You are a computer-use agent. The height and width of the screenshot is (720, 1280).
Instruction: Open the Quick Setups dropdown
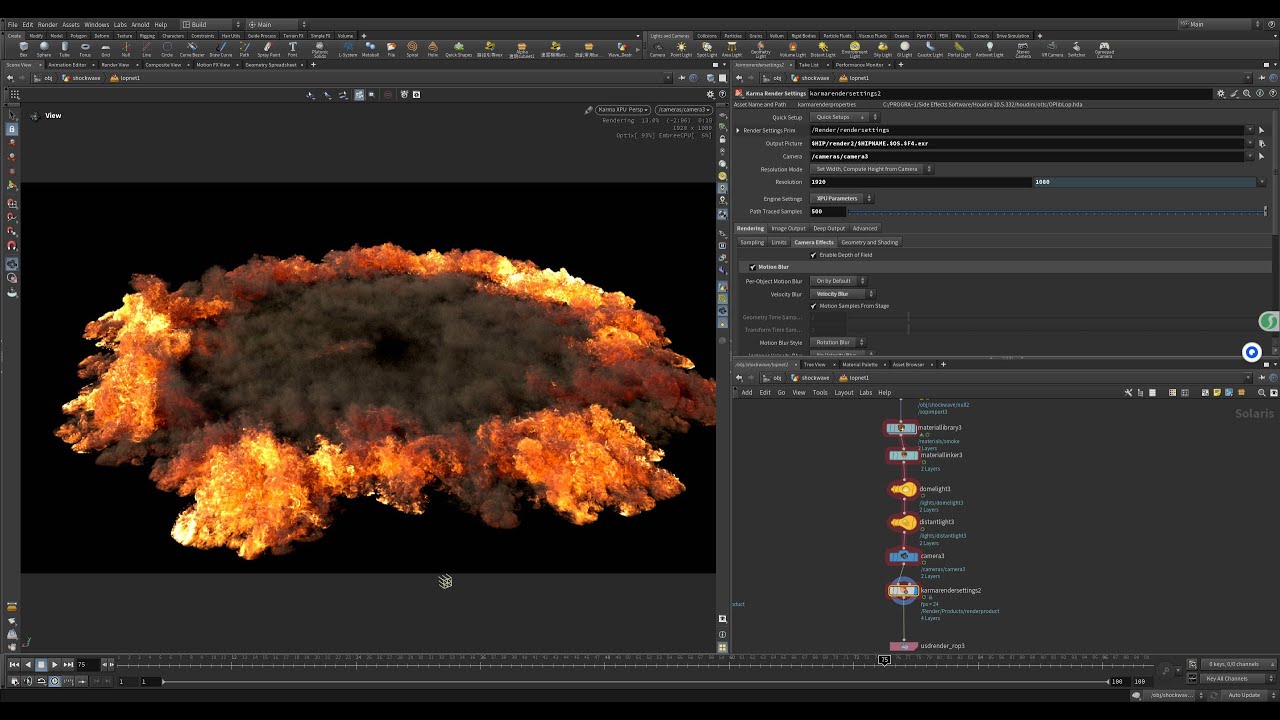(846, 117)
